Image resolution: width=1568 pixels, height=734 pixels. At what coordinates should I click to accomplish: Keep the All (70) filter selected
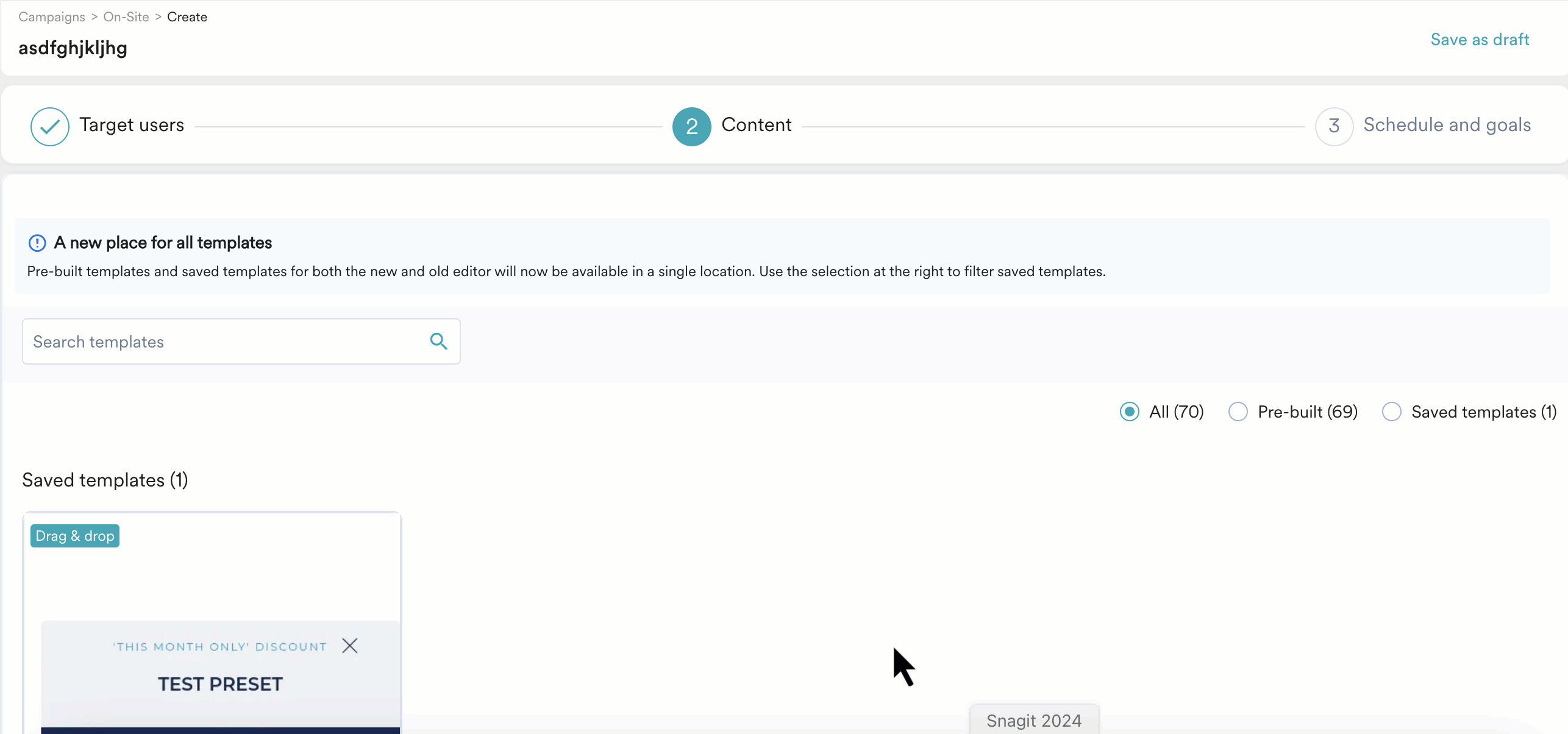(1129, 412)
